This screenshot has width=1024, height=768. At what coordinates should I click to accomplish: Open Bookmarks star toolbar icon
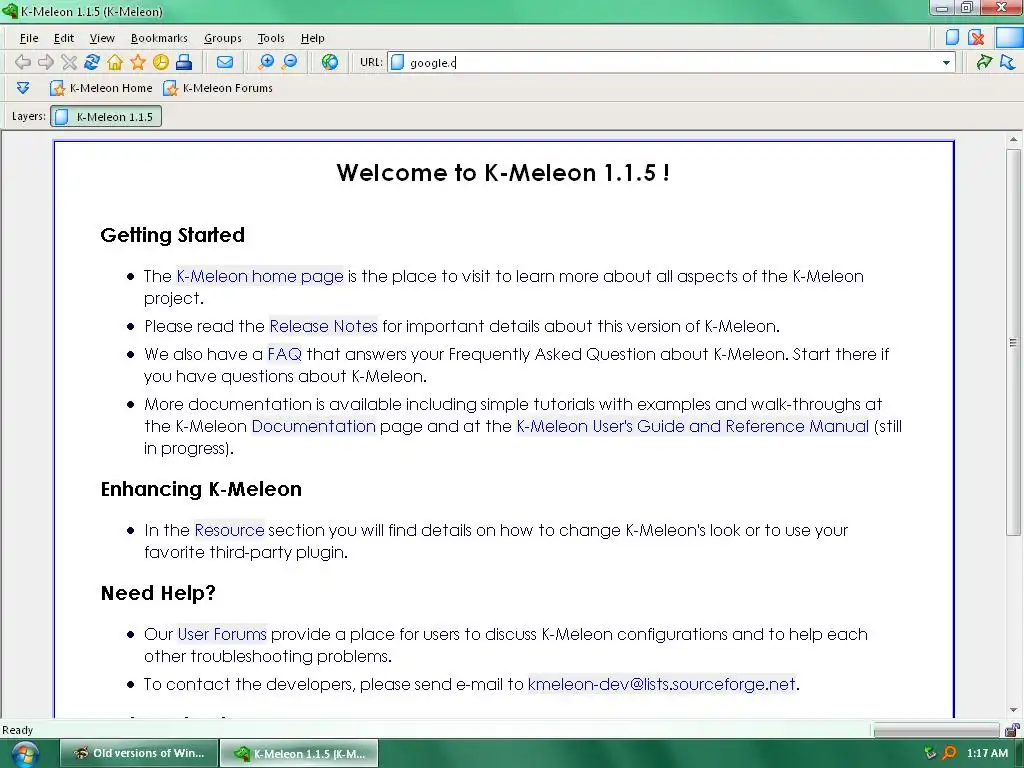(138, 62)
